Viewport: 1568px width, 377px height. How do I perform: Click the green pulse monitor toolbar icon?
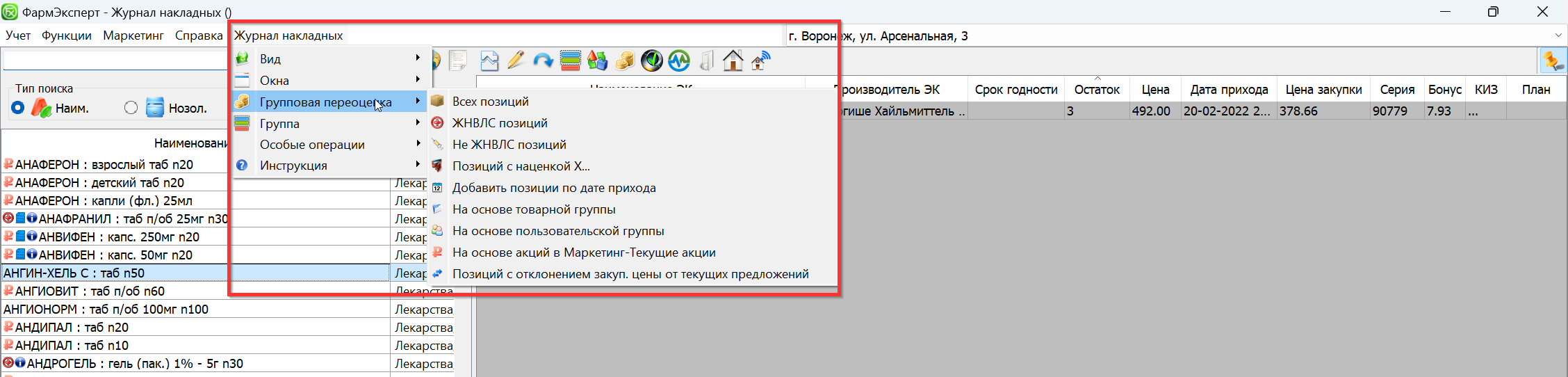(x=679, y=61)
